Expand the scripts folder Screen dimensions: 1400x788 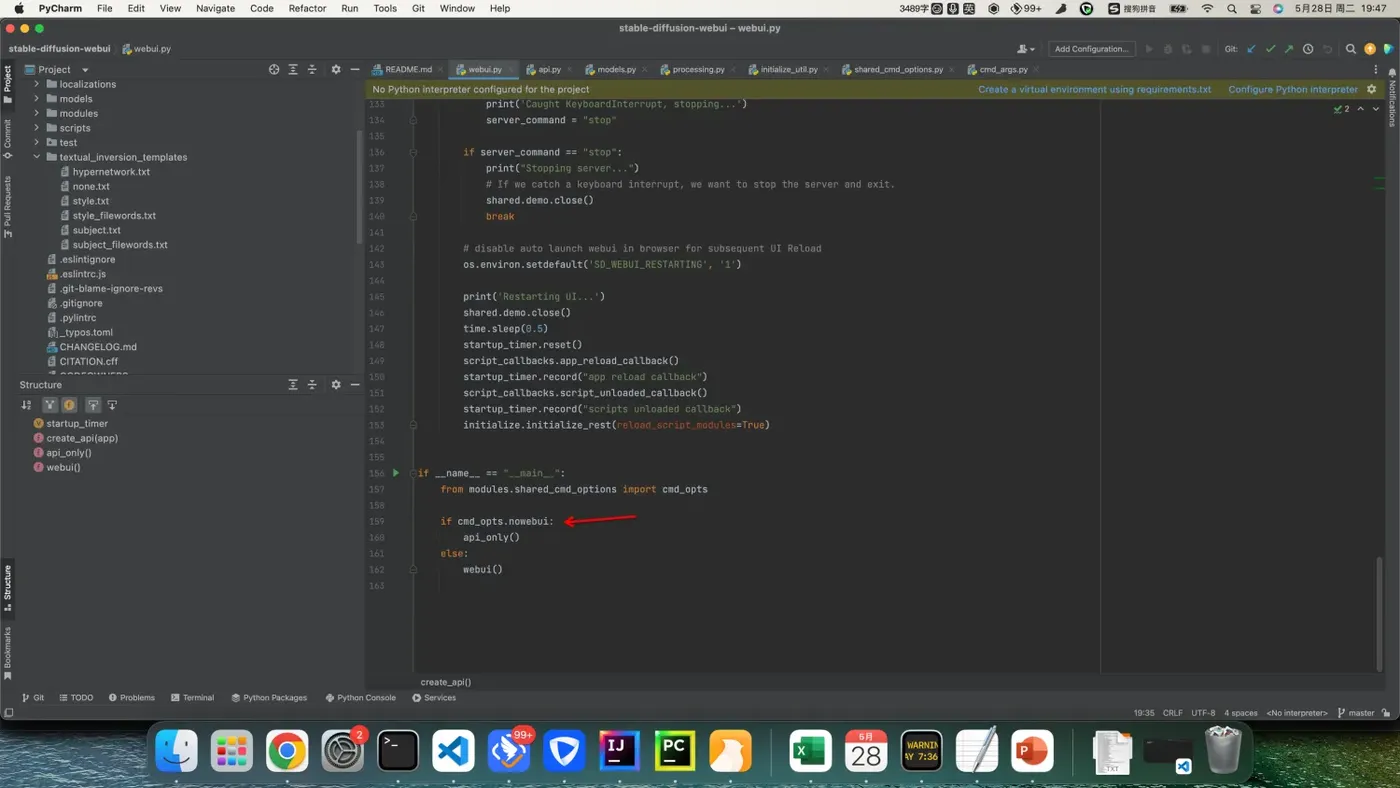click(x=37, y=128)
